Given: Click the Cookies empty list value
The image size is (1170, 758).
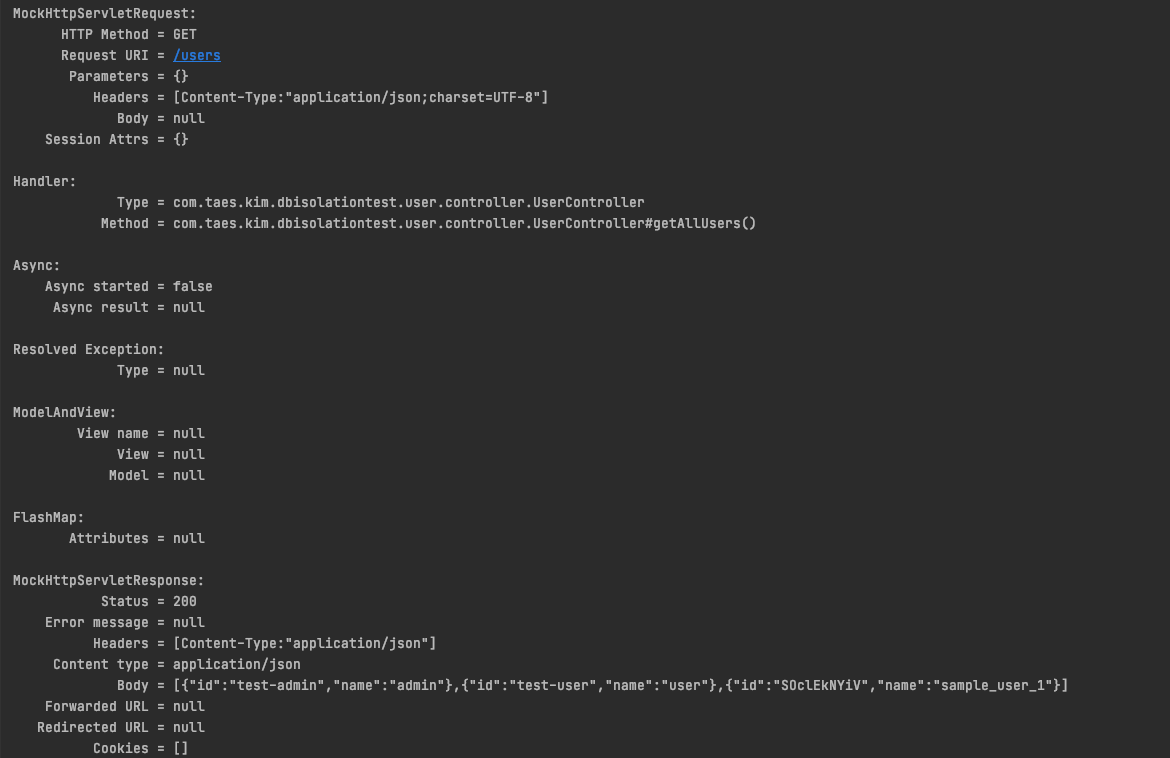Looking at the screenshot, I should click(181, 748).
